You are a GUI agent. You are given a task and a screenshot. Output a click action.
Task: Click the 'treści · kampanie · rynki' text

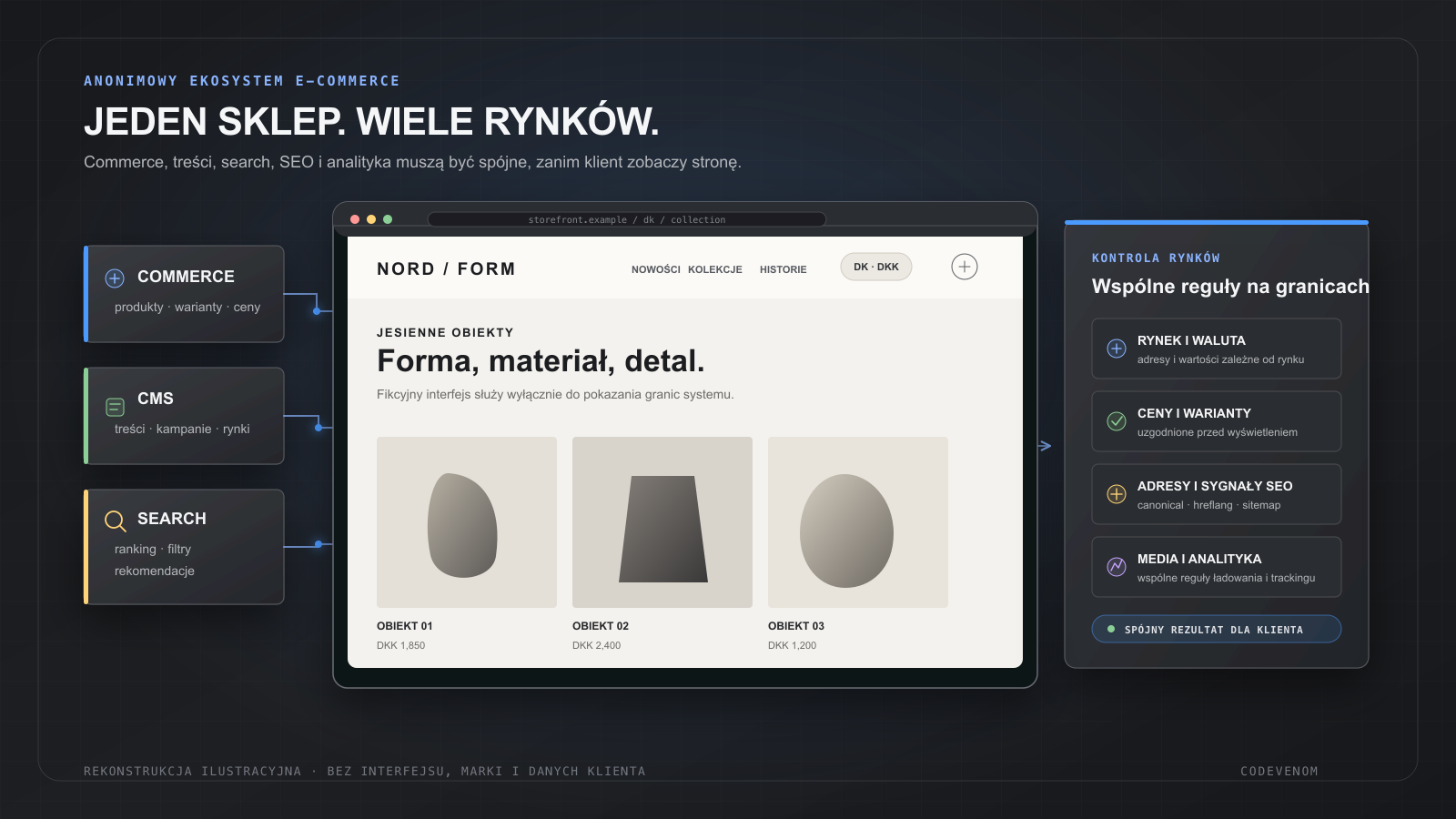coord(182,429)
